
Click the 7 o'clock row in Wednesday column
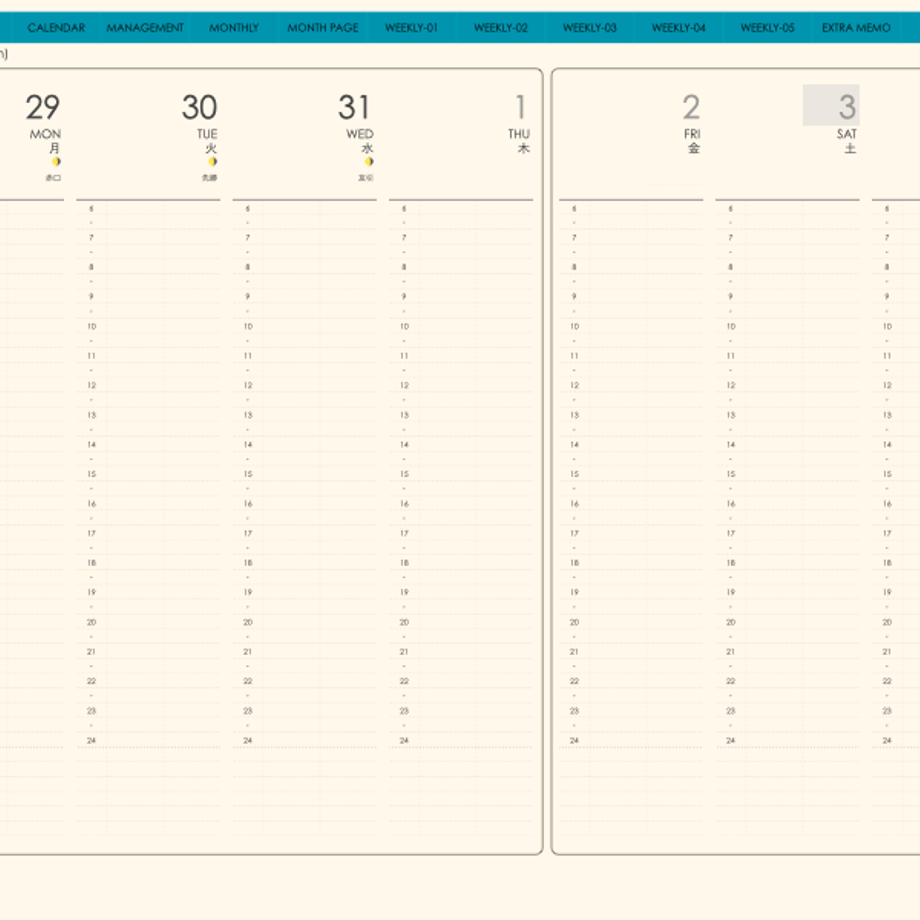pos(305,238)
